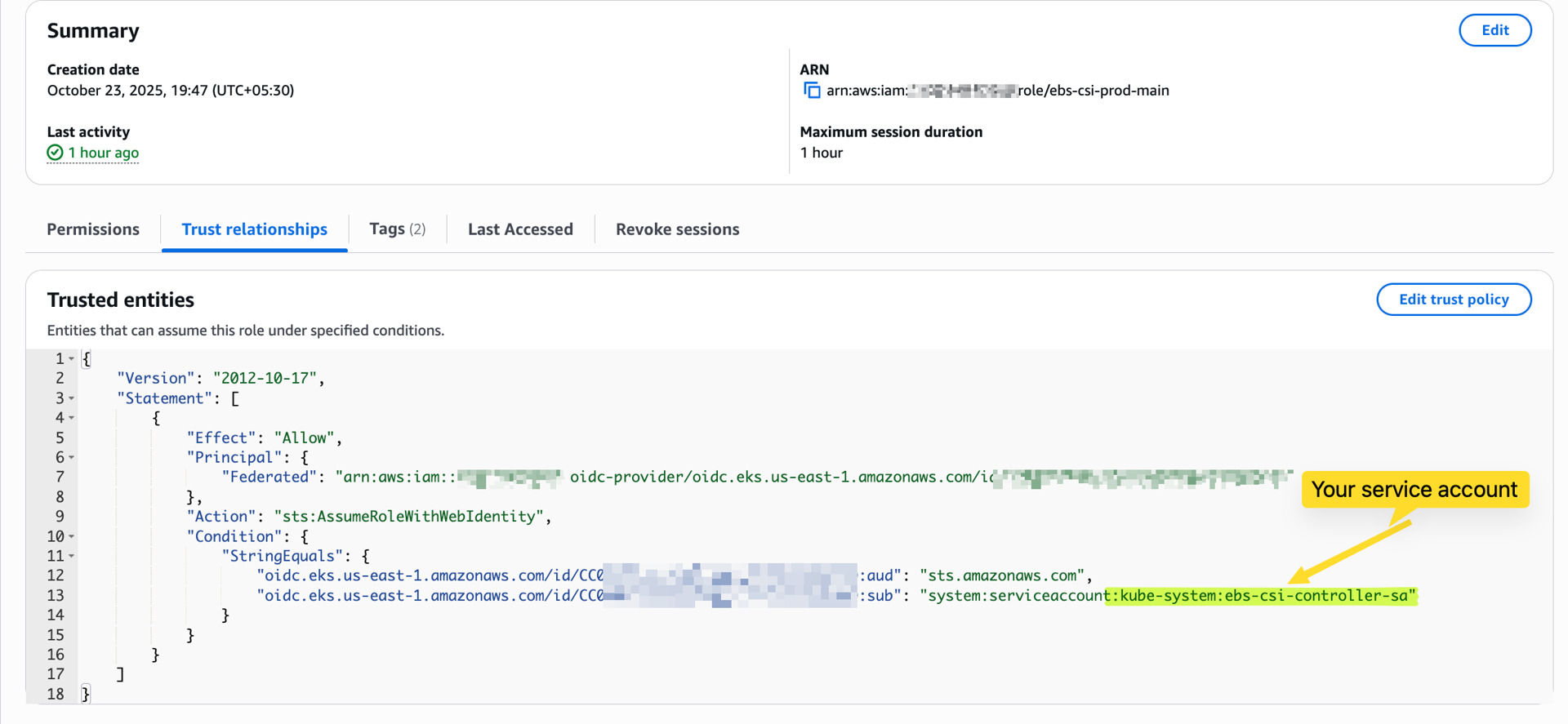Go to the Last Accessed tab

pos(520,229)
